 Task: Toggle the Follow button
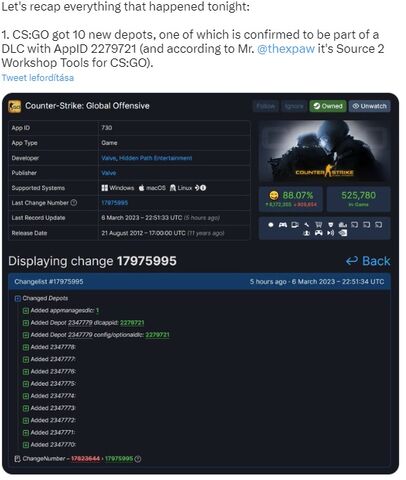coord(266,106)
